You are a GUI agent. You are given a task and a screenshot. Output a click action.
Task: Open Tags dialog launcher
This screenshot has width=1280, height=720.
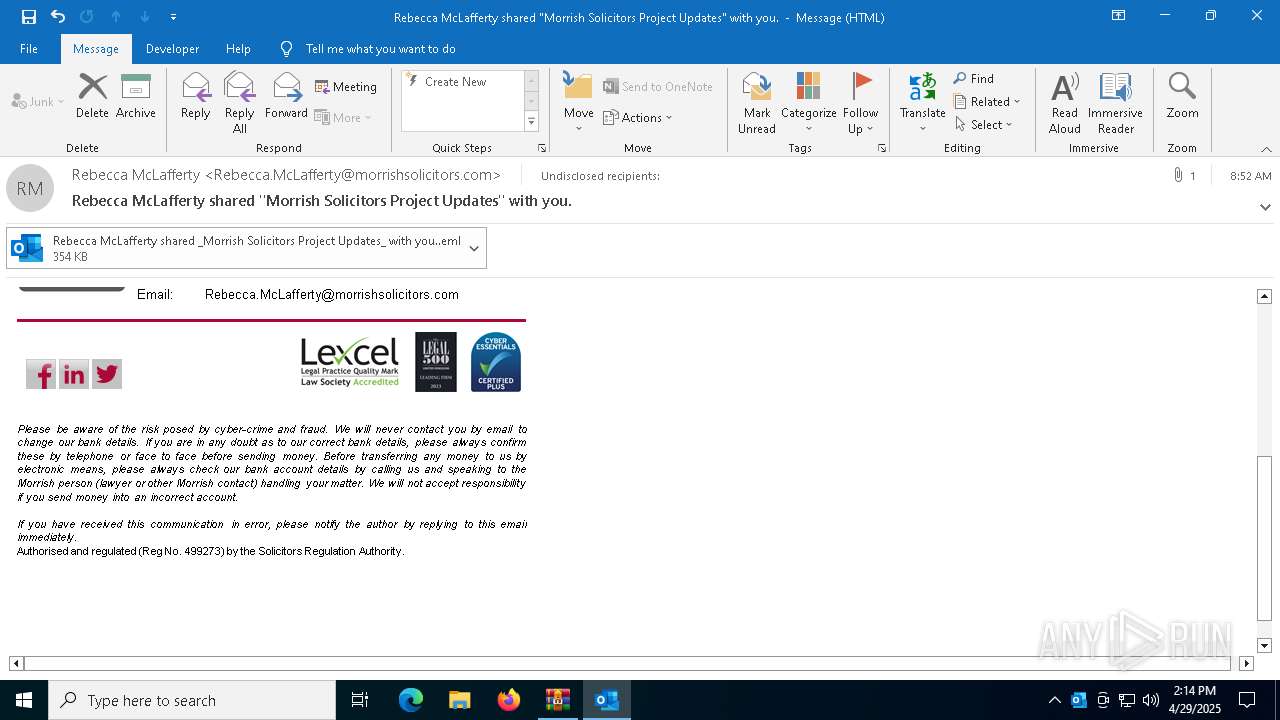click(882, 148)
